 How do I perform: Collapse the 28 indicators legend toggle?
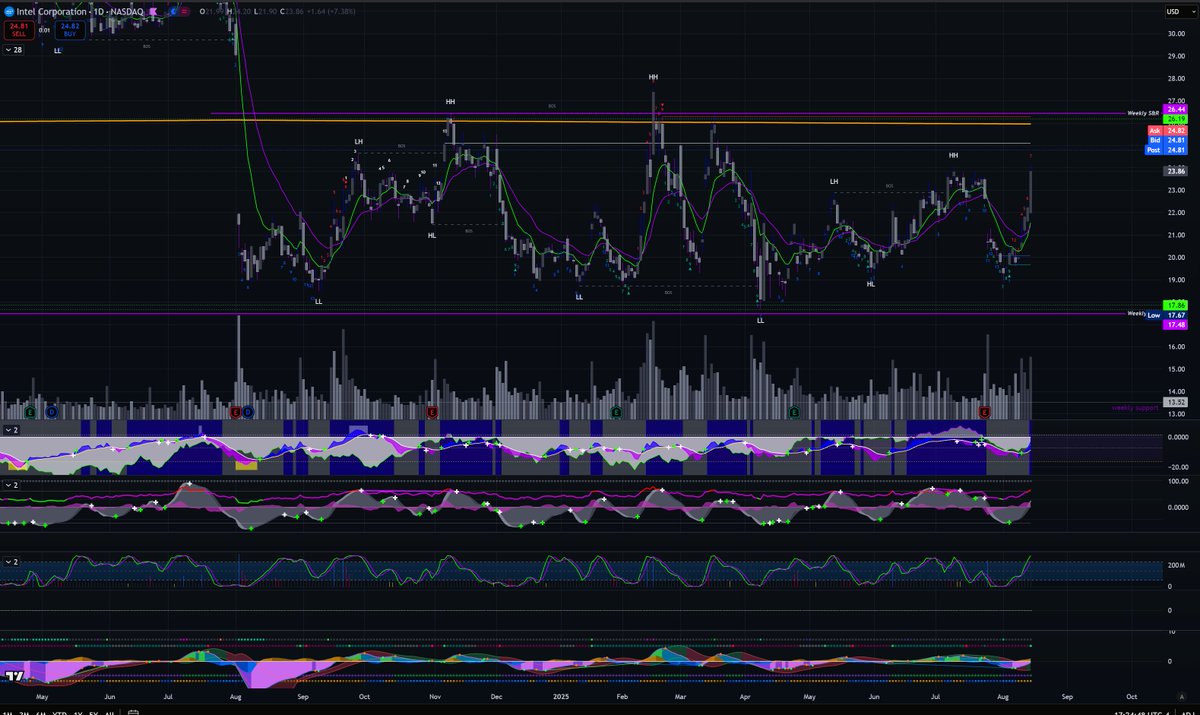click(14, 49)
